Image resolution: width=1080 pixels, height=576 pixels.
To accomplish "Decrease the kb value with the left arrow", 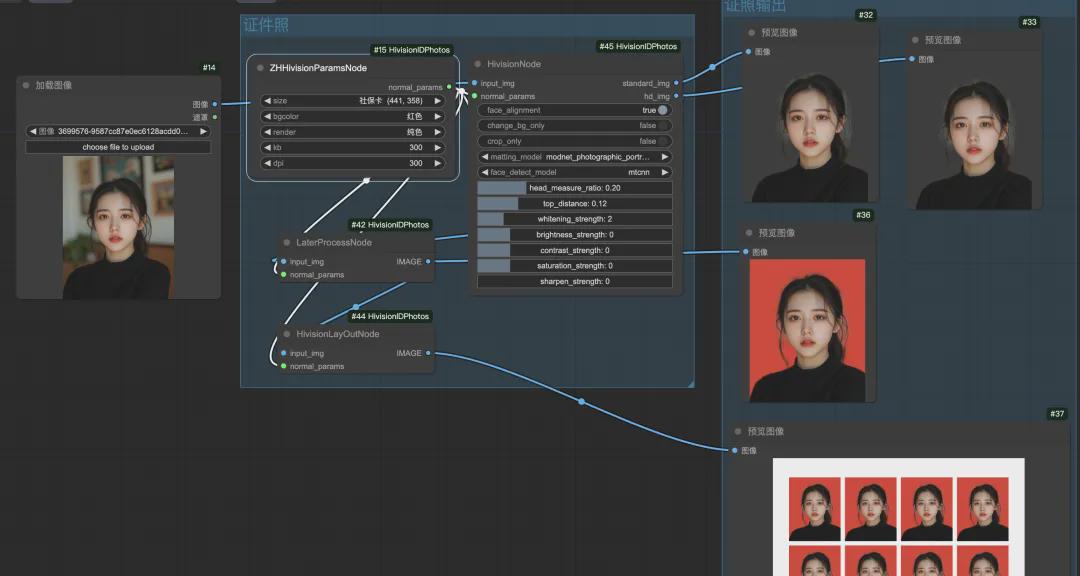I will 267,147.
